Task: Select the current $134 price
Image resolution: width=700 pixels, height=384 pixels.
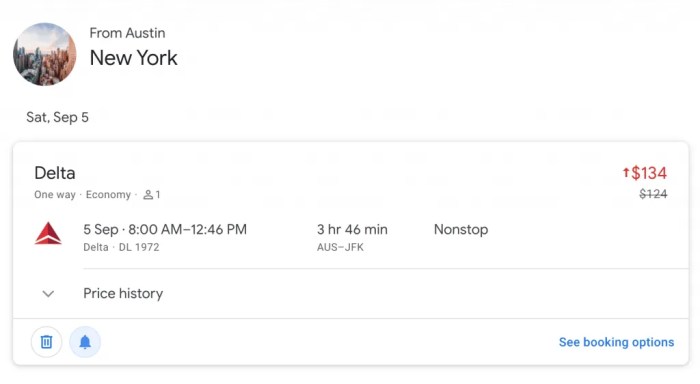Action: point(649,173)
